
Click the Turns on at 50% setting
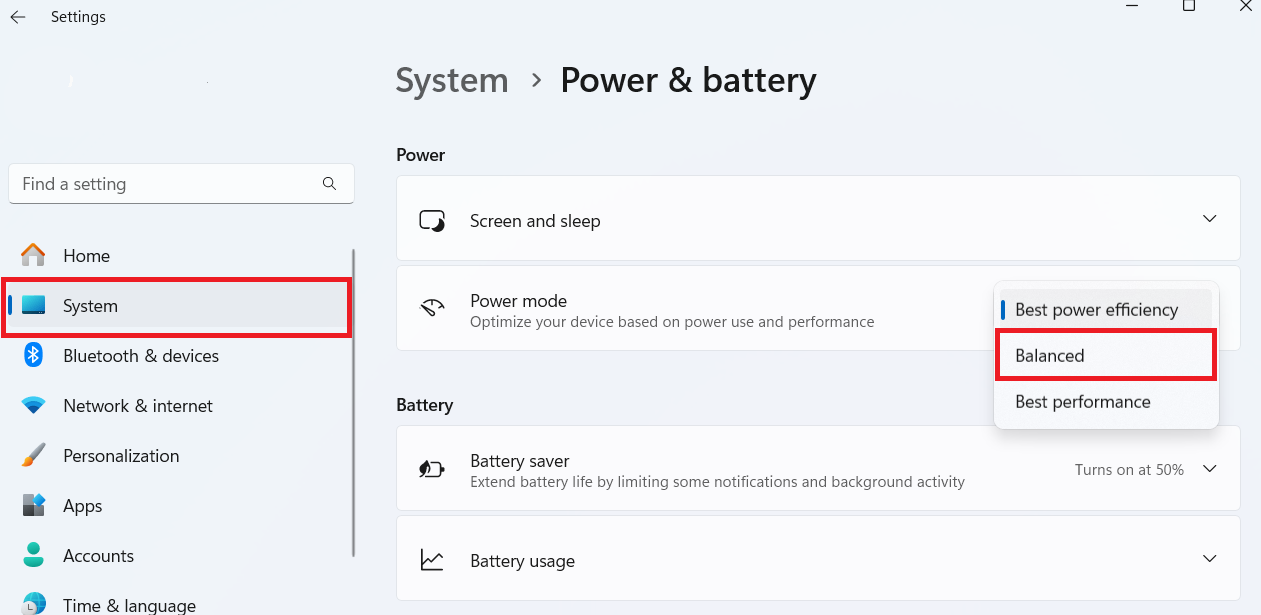point(1129,468)
